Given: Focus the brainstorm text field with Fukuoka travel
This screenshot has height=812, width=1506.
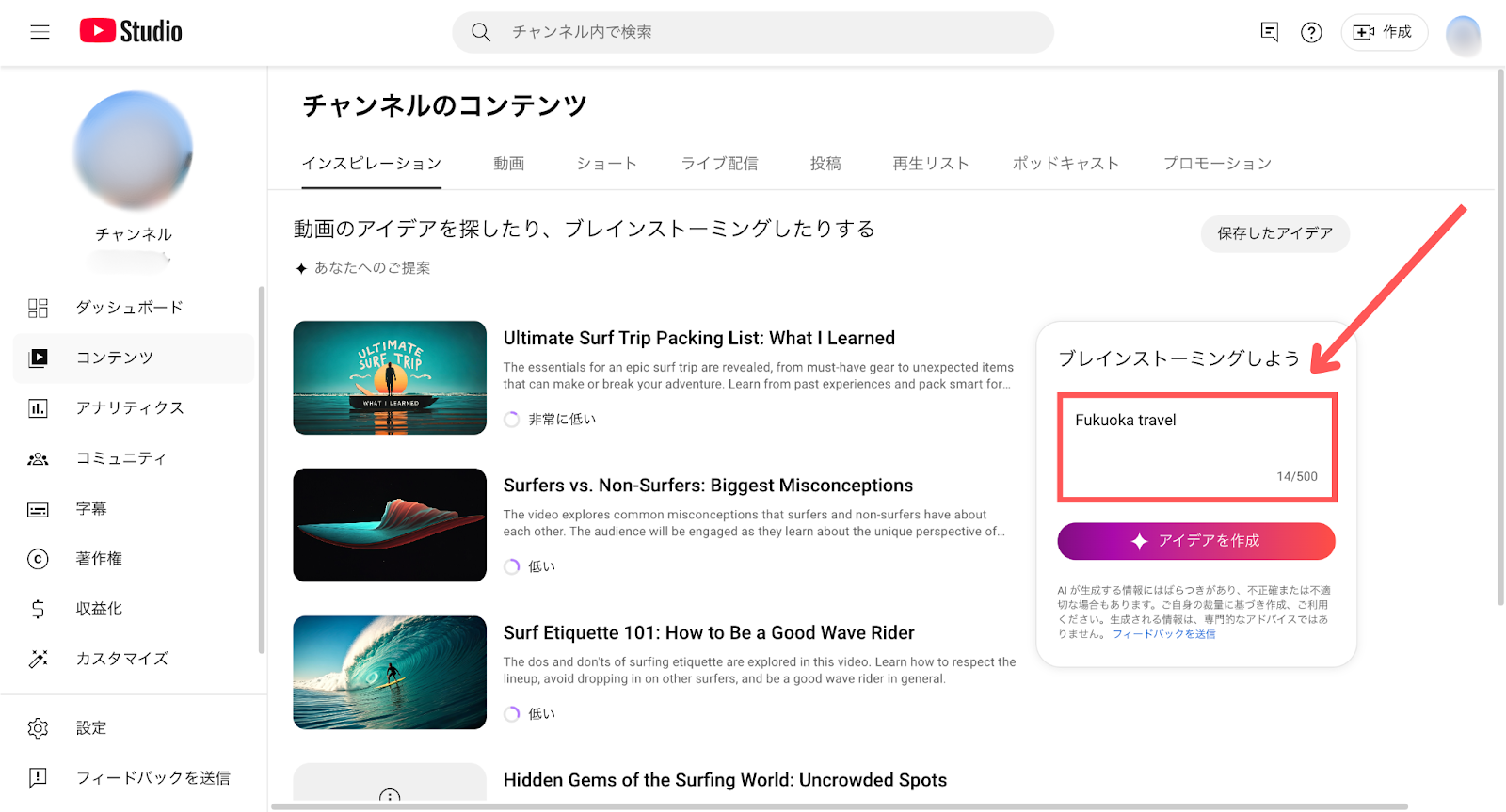Looking at the screenshot, I should click(x=1196, y=448).
